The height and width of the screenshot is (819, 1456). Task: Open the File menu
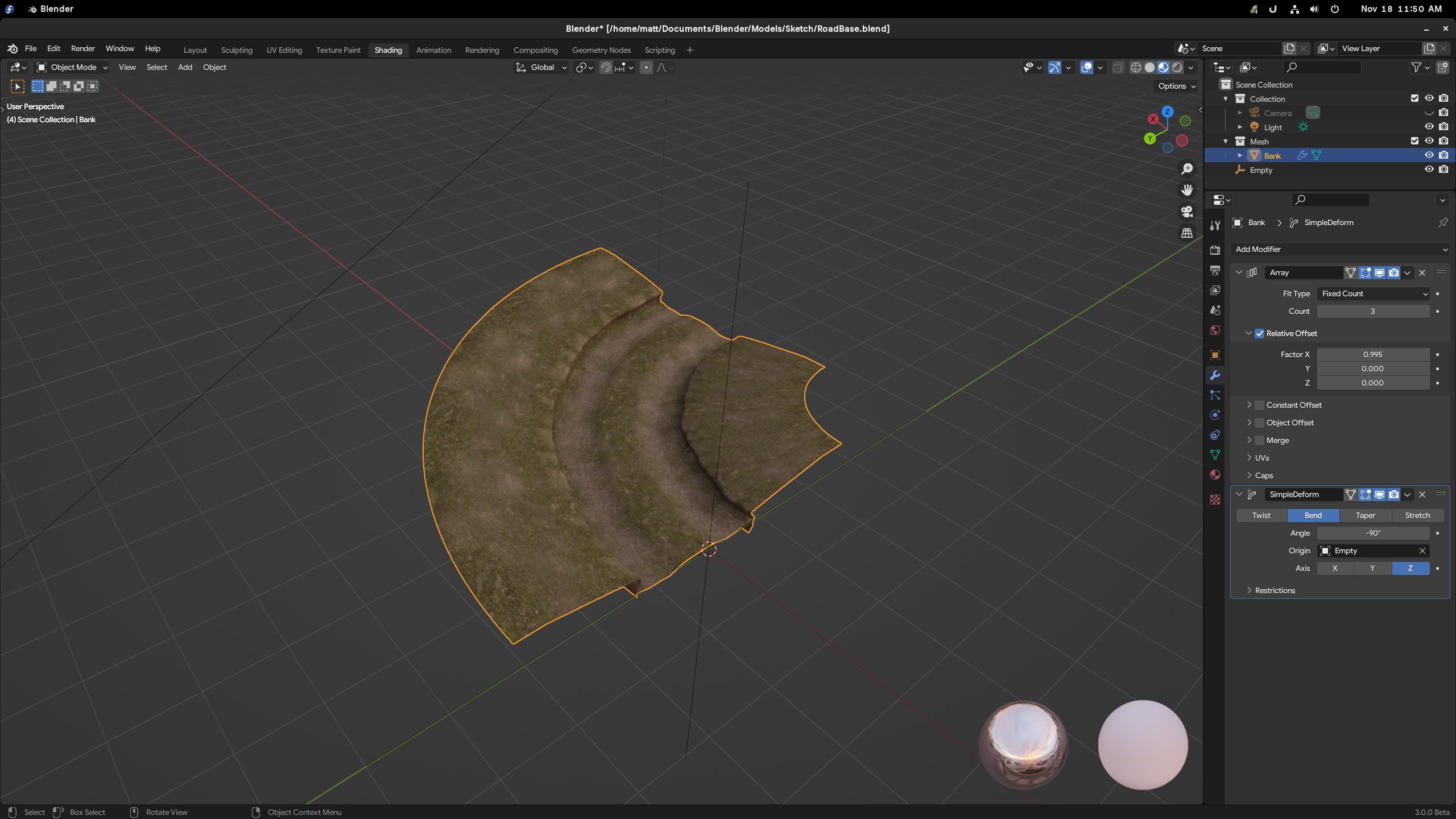pos(31,48)
